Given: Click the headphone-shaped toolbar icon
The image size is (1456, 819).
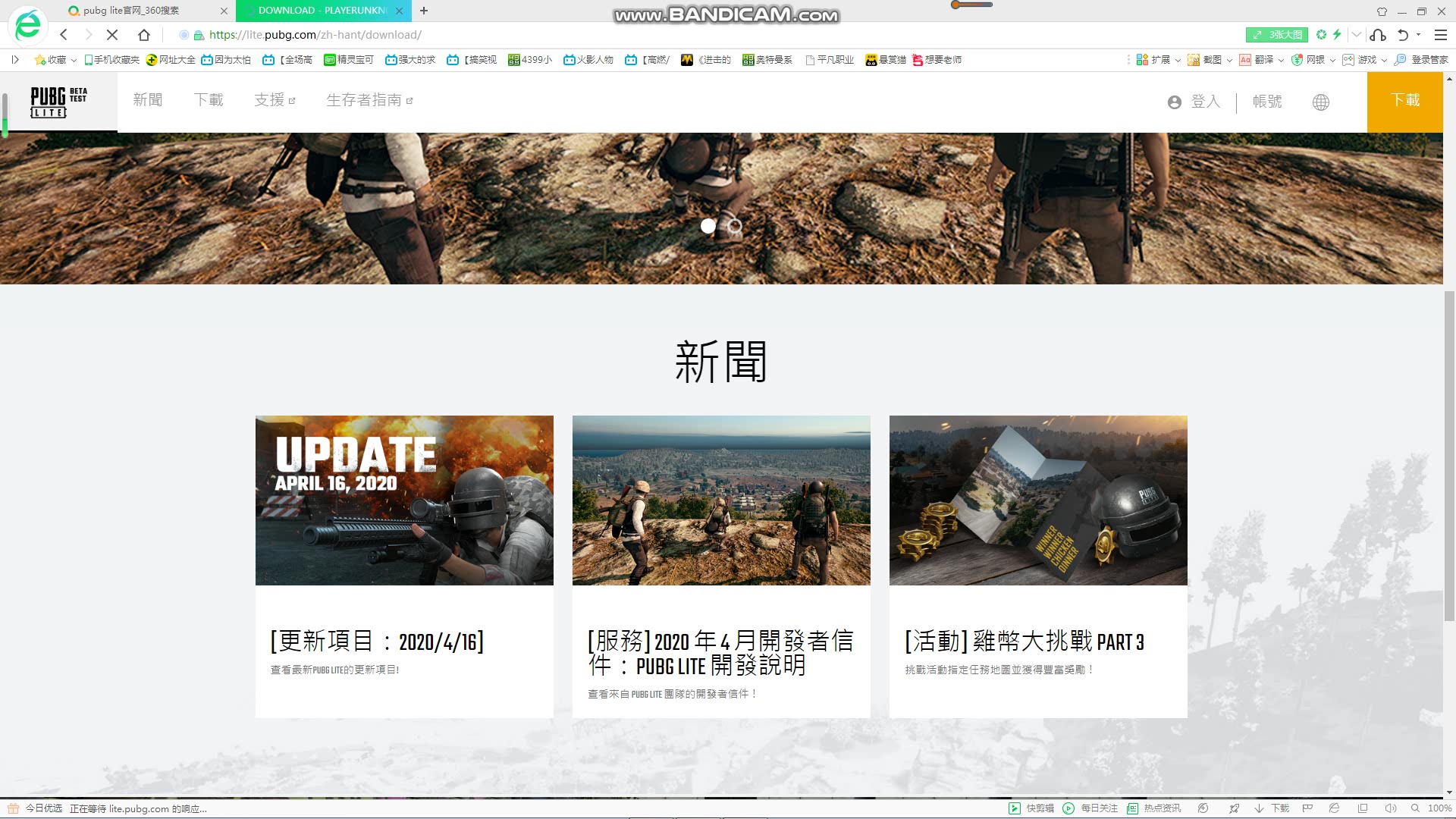Looking at the screenshot, I should [1379, 35].
